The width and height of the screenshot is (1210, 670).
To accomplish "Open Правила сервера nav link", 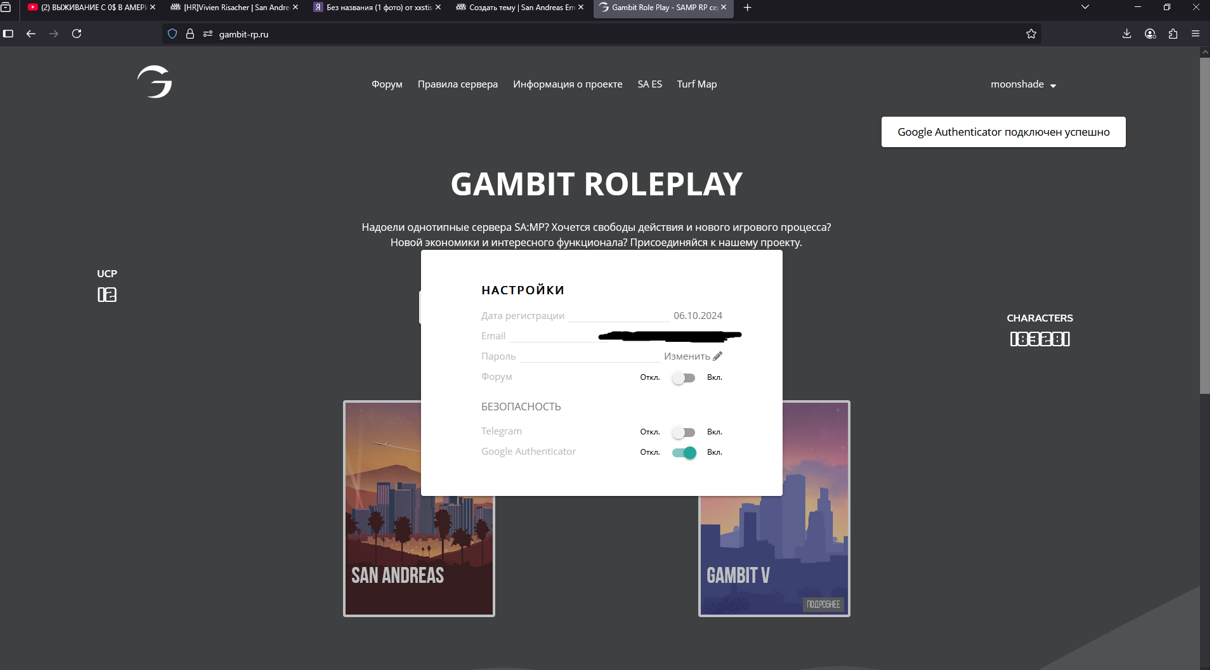I will [458, 84].
